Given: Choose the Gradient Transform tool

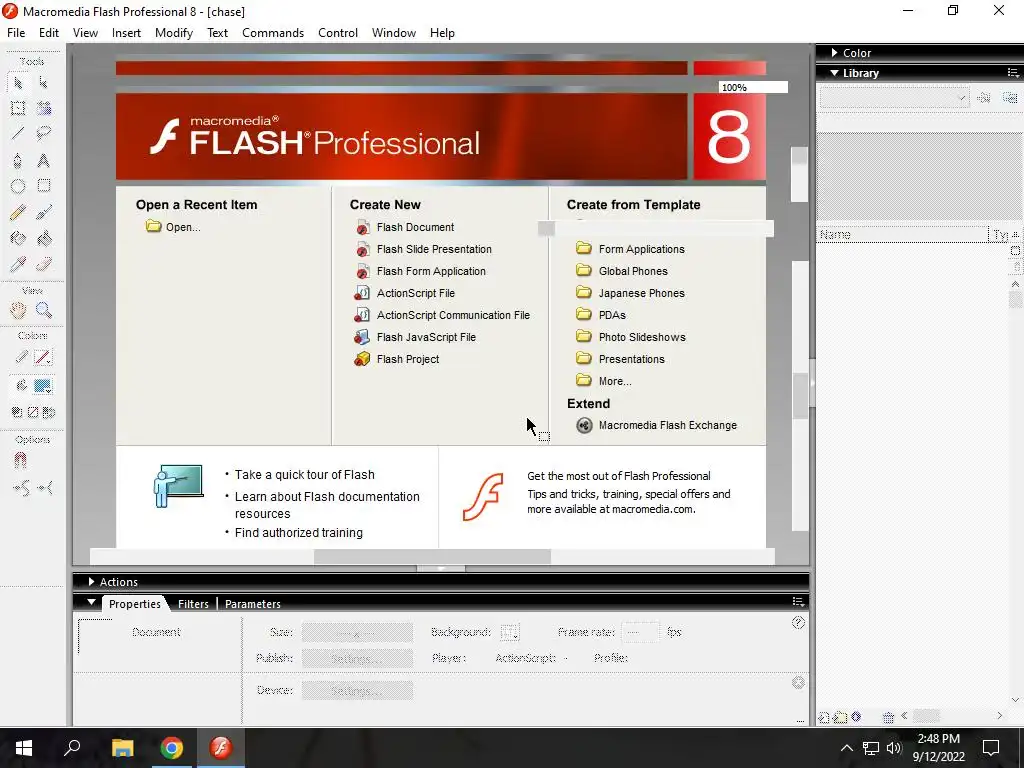Looking at the screenshot, I should 44,108.
